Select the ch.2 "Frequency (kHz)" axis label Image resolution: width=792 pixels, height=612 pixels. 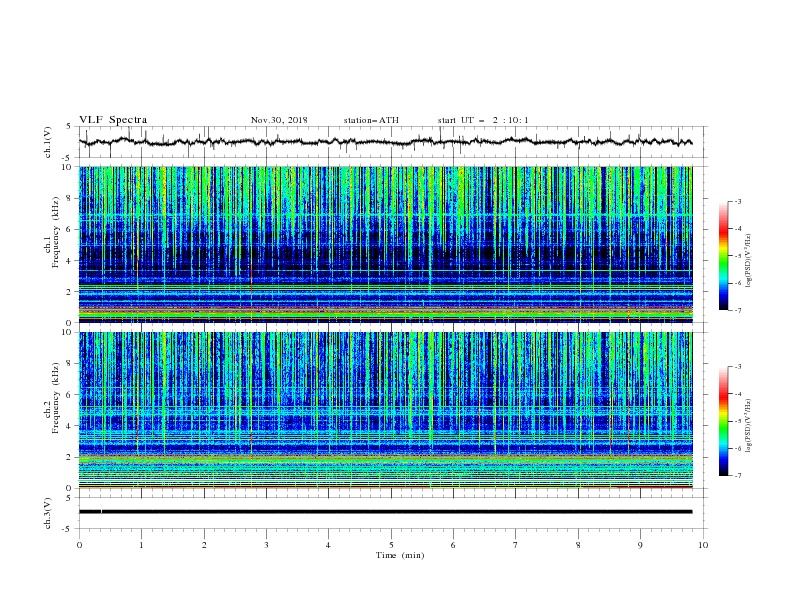[56, 397]
